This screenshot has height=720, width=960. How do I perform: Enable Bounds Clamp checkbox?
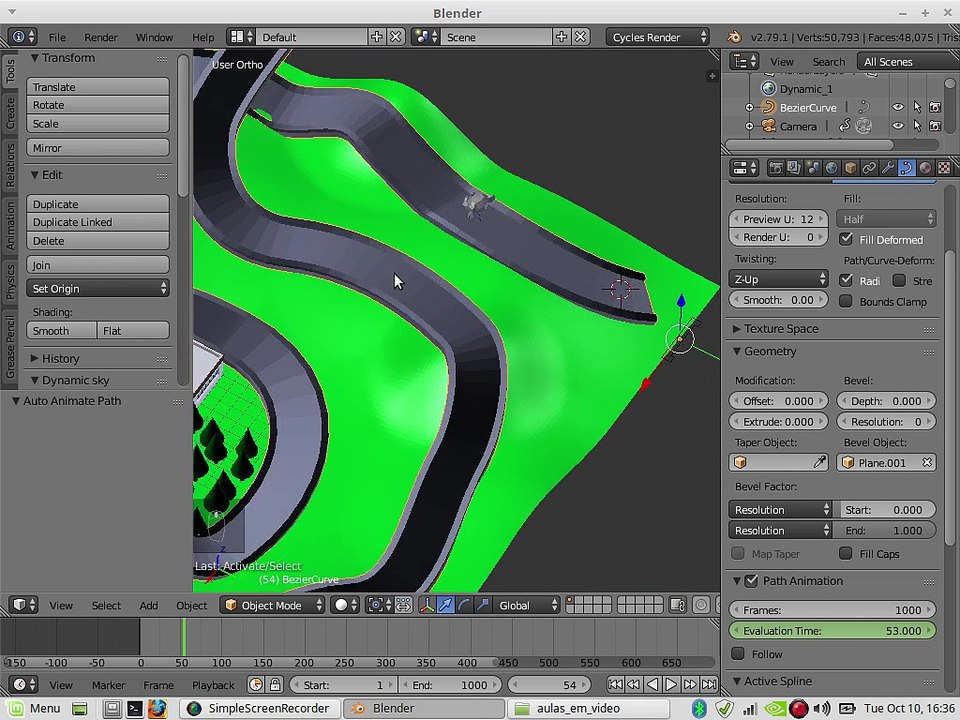[846, 301]
